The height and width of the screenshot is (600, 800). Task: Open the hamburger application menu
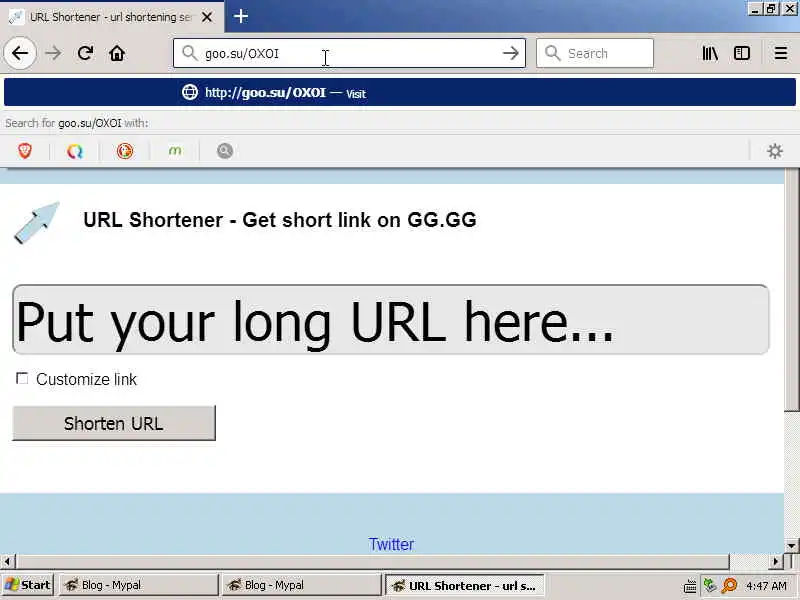tap(781, 53)
